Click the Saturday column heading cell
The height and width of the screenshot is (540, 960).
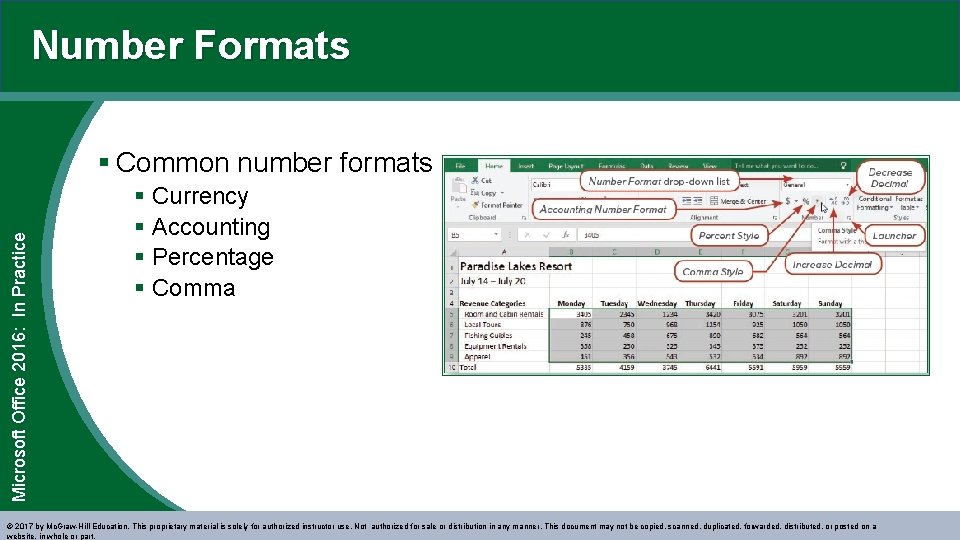coord(787,303)
